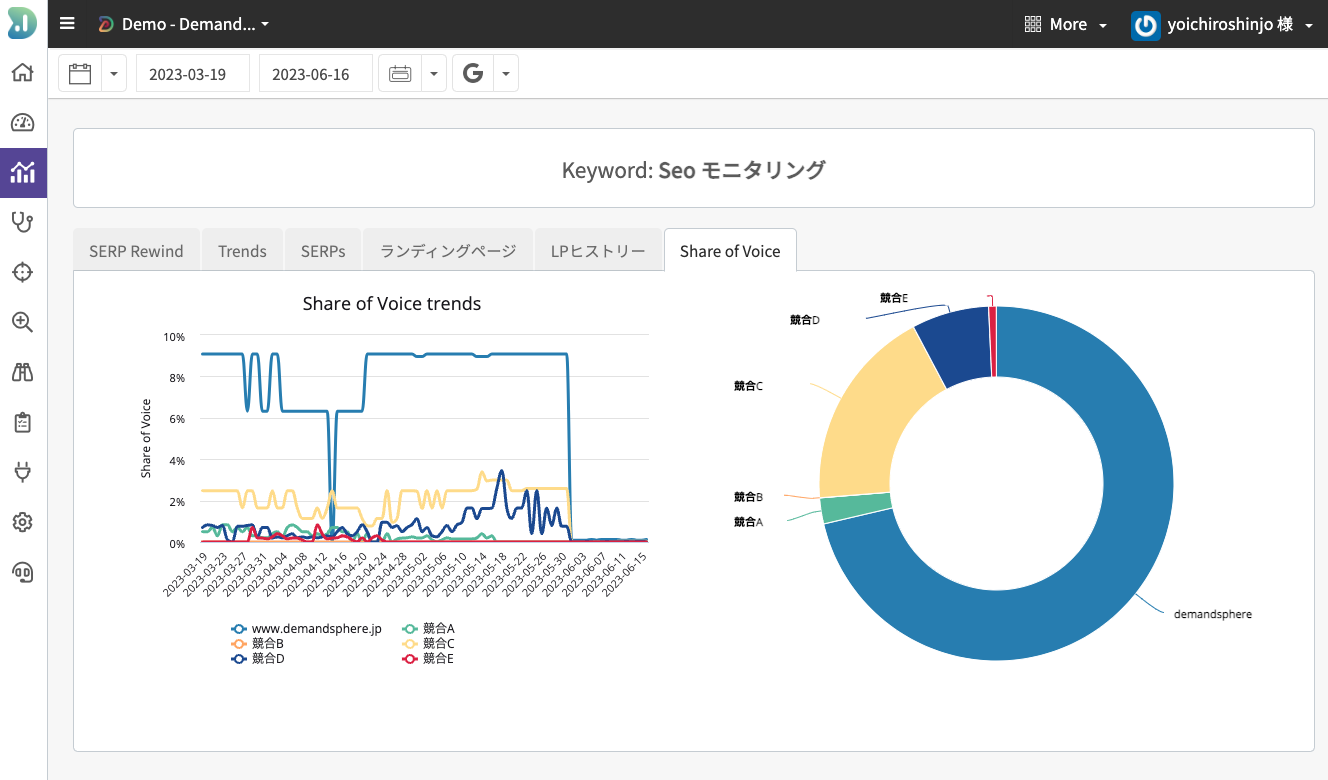Click the 競合B donut chart label
The height and width of the screenshot is (780, 1328).
(x=748, y=497)
